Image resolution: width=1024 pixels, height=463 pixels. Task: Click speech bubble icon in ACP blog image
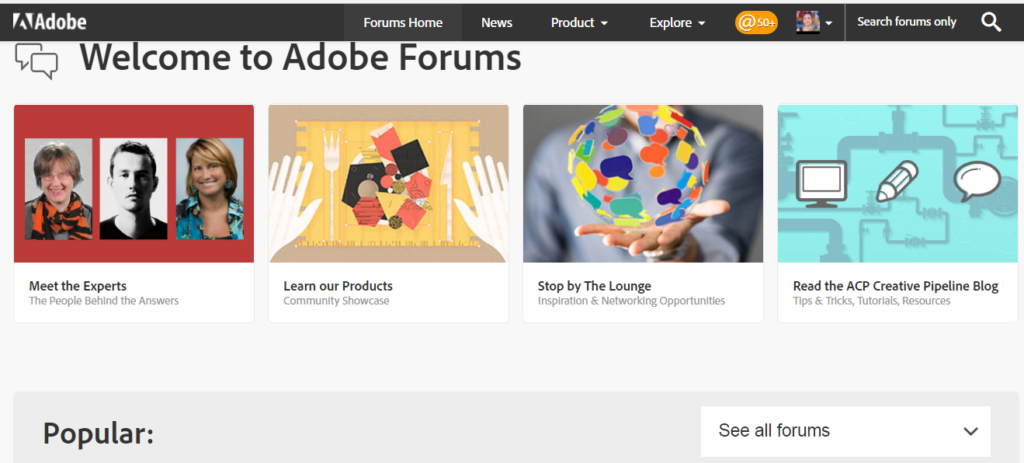(976, 182)
